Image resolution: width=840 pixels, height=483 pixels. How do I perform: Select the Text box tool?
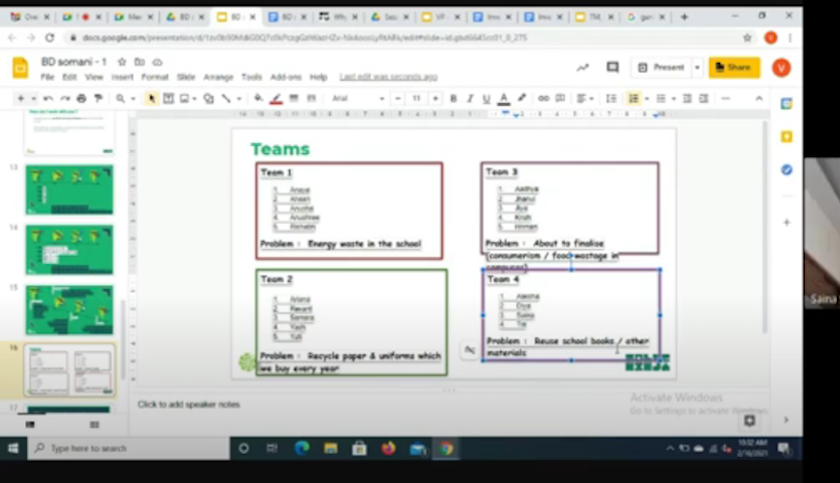[168, 99]
